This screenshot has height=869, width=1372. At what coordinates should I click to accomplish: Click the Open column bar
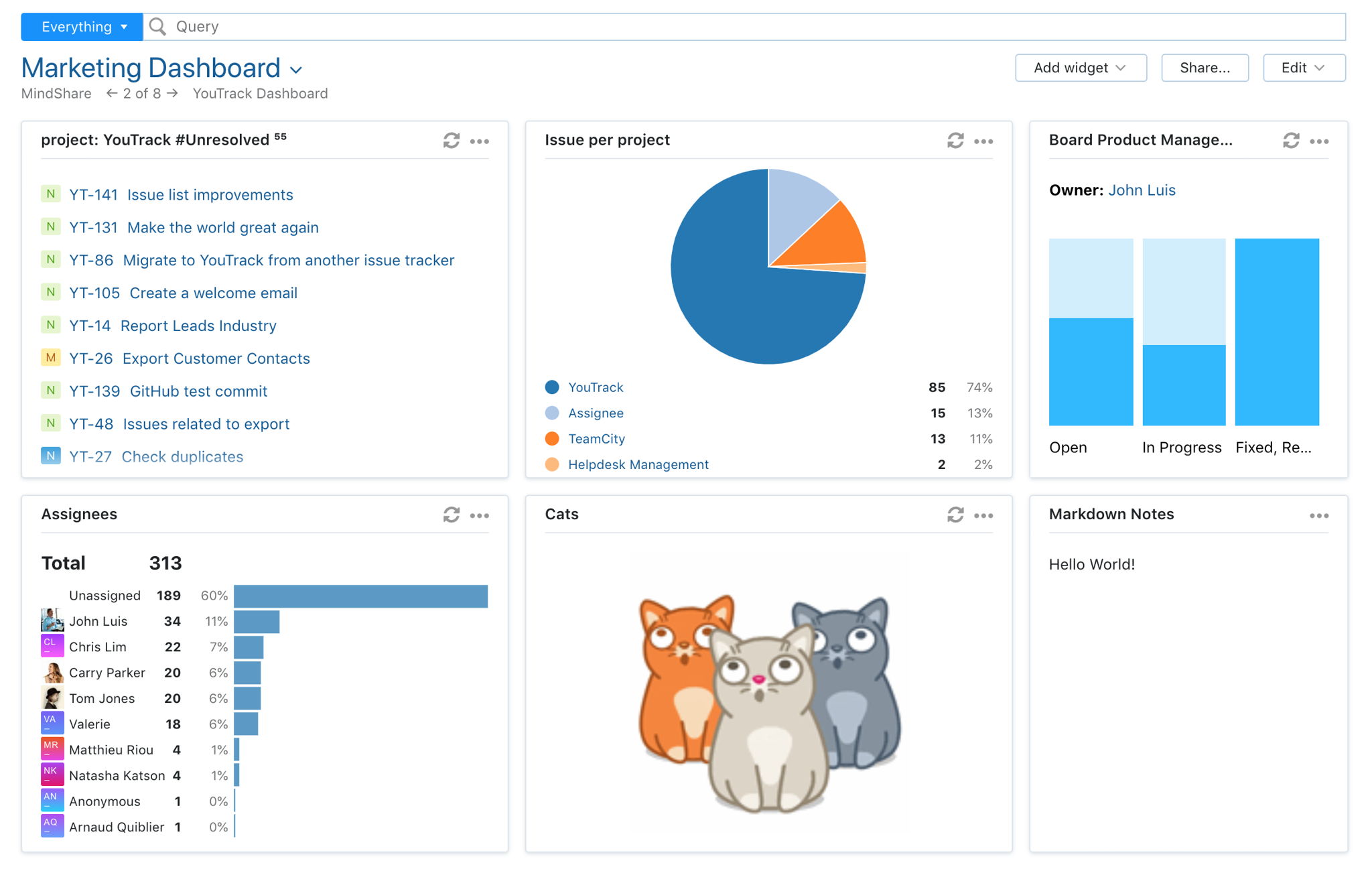pos(1091,332)
